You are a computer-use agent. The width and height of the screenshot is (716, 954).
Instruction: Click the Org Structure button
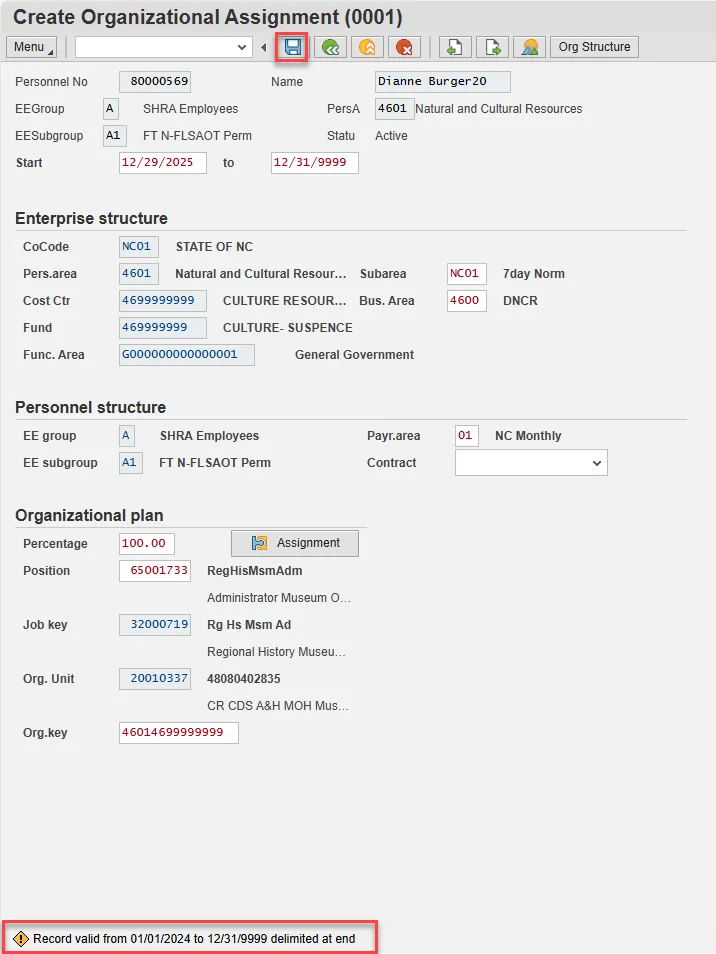point(594,47)
